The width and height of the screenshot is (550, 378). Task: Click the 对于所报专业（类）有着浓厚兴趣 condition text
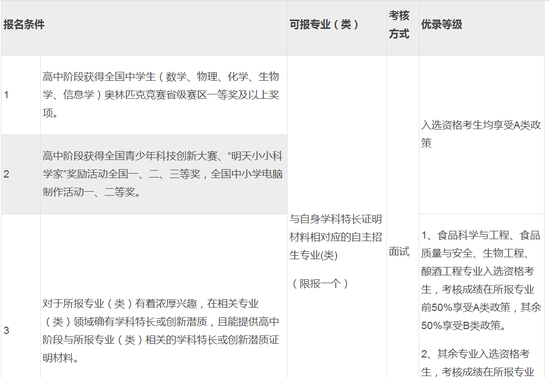161,330
